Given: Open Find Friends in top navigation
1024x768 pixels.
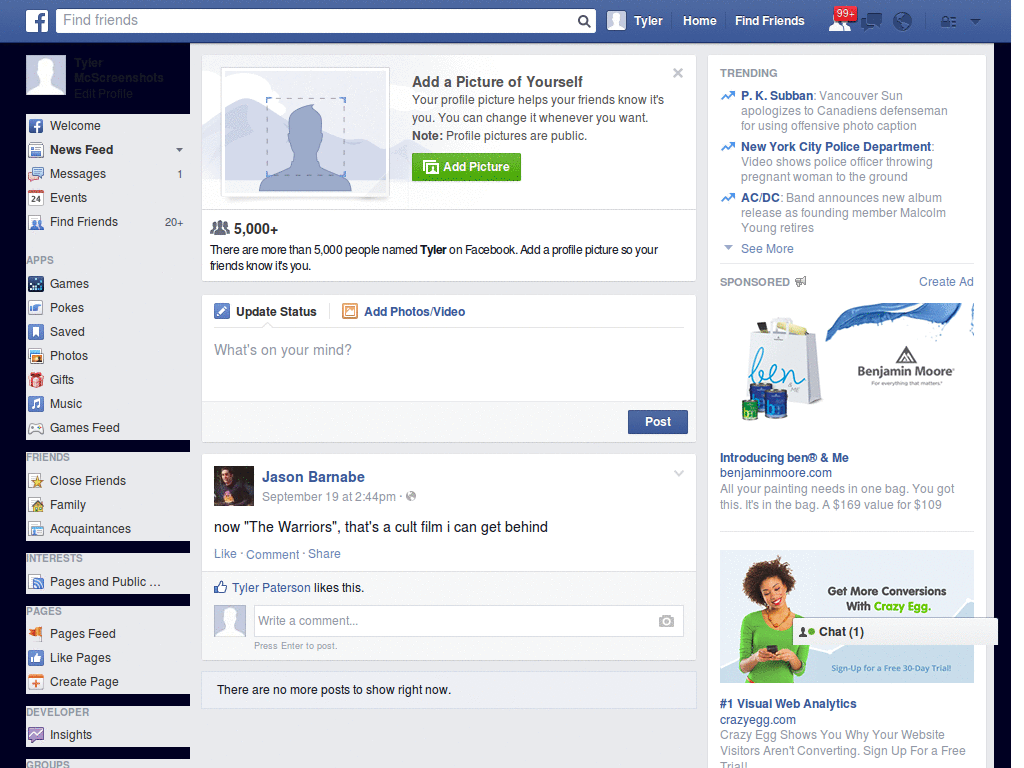Looking at the screenshot, I should click(769, 21).
